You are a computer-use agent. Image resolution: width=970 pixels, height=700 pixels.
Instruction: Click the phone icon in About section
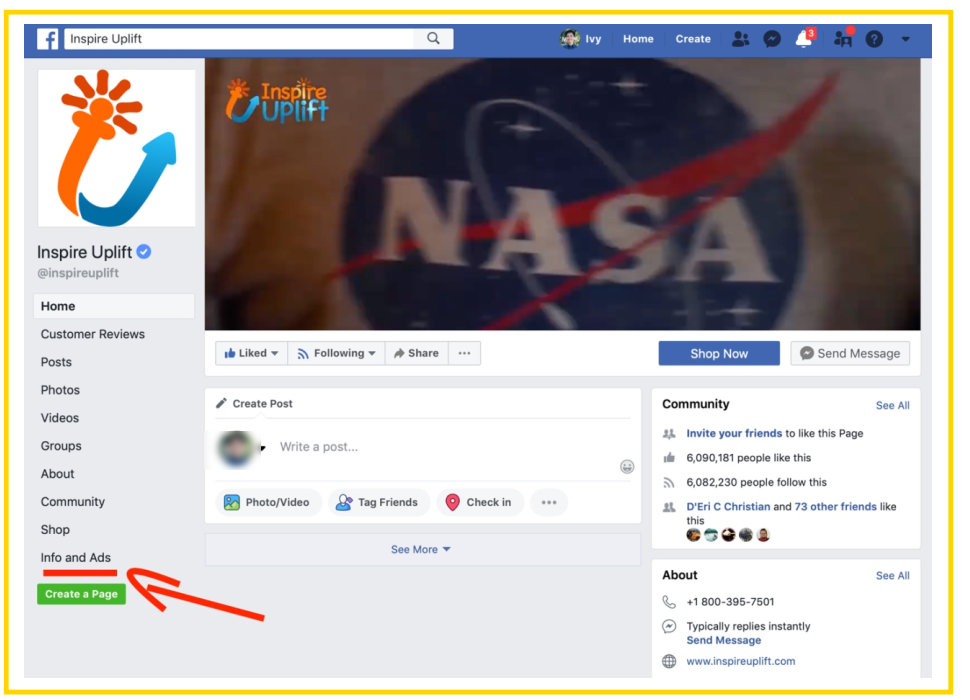[669, 602]
